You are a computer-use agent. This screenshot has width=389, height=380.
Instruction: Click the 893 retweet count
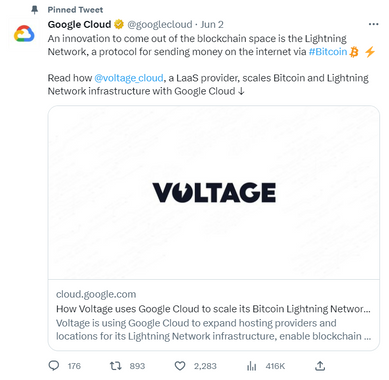(137, 366)
